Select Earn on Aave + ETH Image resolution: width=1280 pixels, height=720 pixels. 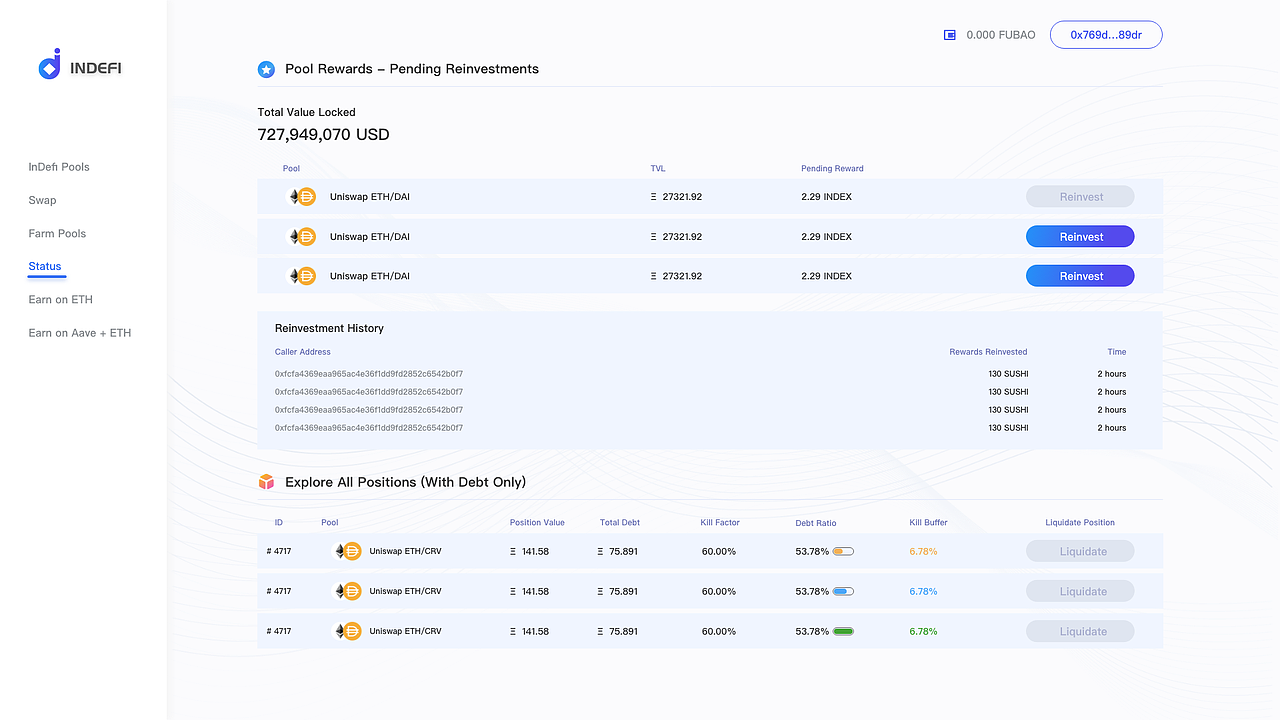(x=79, y=333)
